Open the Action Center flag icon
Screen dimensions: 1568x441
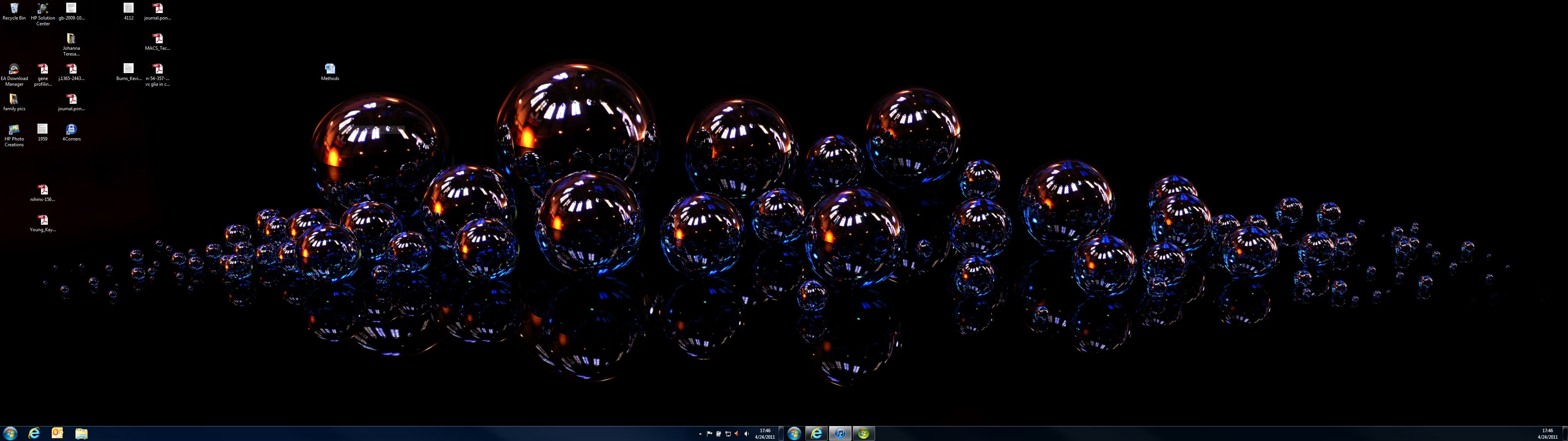(x=709, y=434)
